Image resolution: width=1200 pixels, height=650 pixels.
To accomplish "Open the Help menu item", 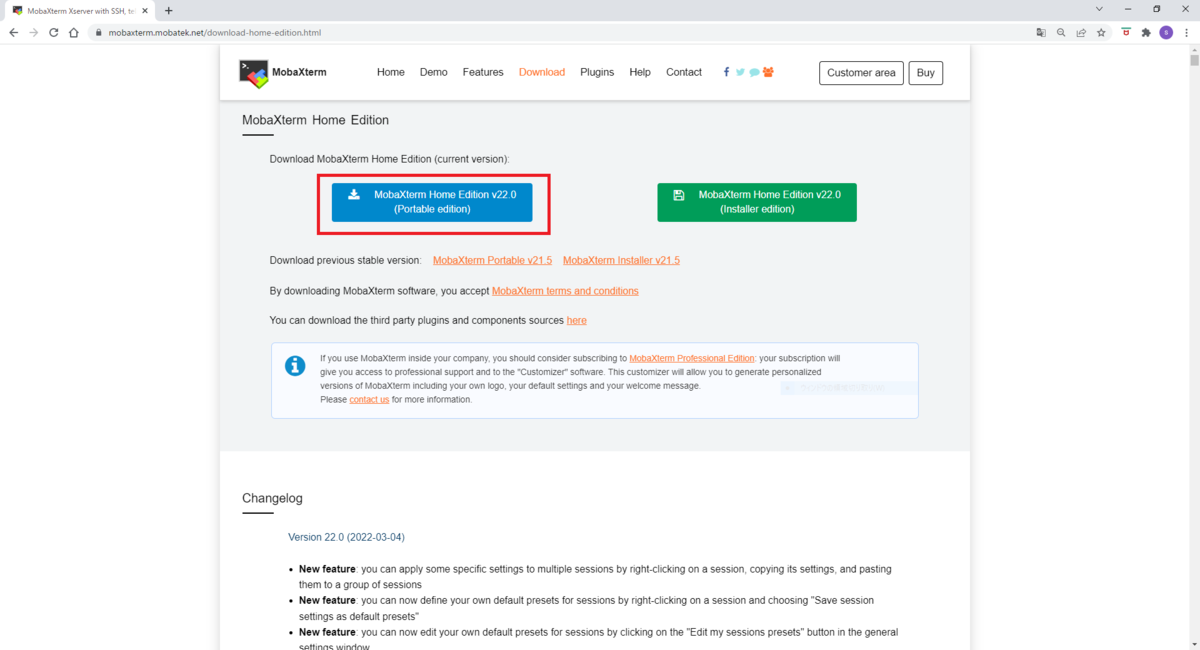I will tap(640, 72).
